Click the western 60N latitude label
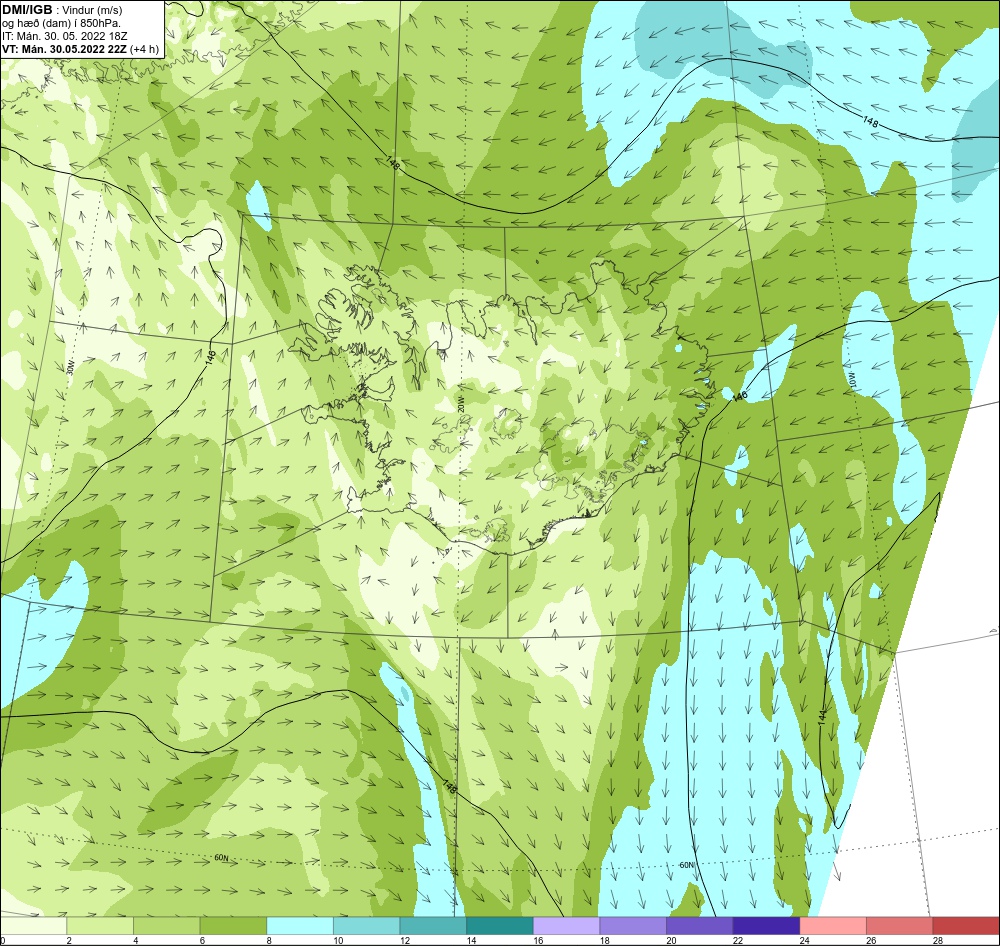Image resolution: width=1000 pixels, height=946 pixels. (x=221, y=858)
